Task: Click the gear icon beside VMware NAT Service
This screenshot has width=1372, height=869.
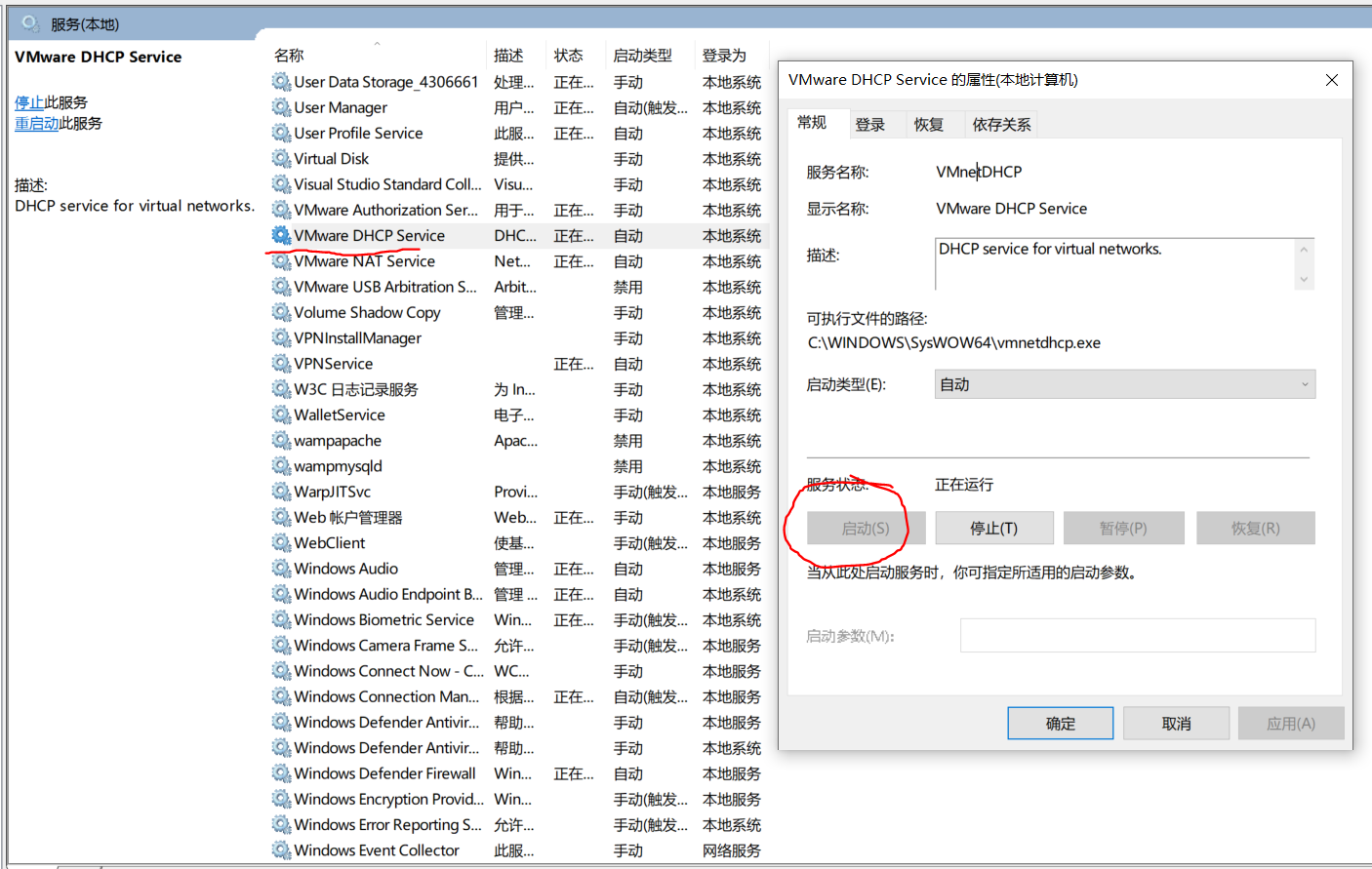Action: tap(282, 261)
